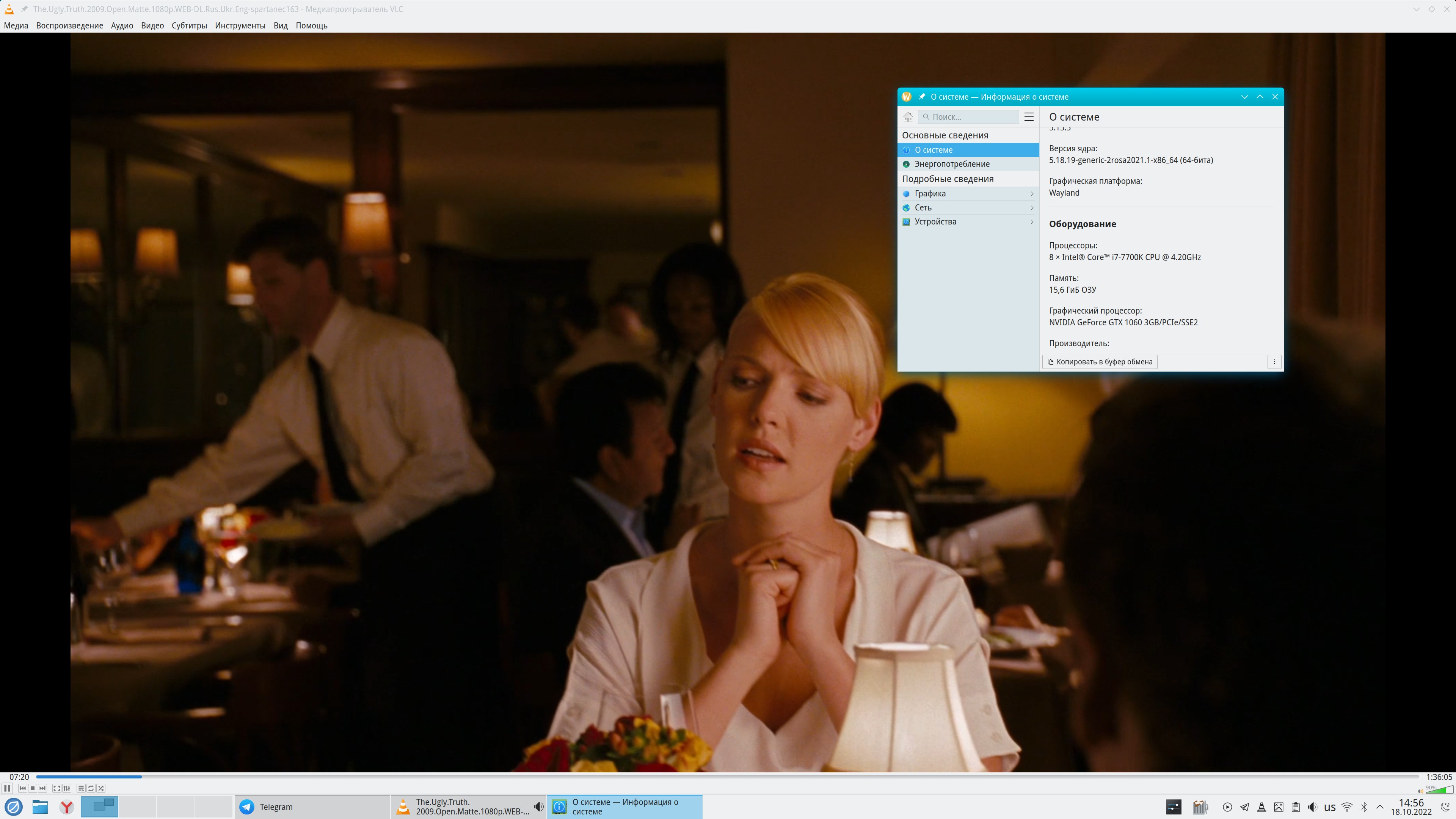Show the VLC playlist icon
Image resolution: width=1456 pixels, height=819 pixels.
click(81, 788)
